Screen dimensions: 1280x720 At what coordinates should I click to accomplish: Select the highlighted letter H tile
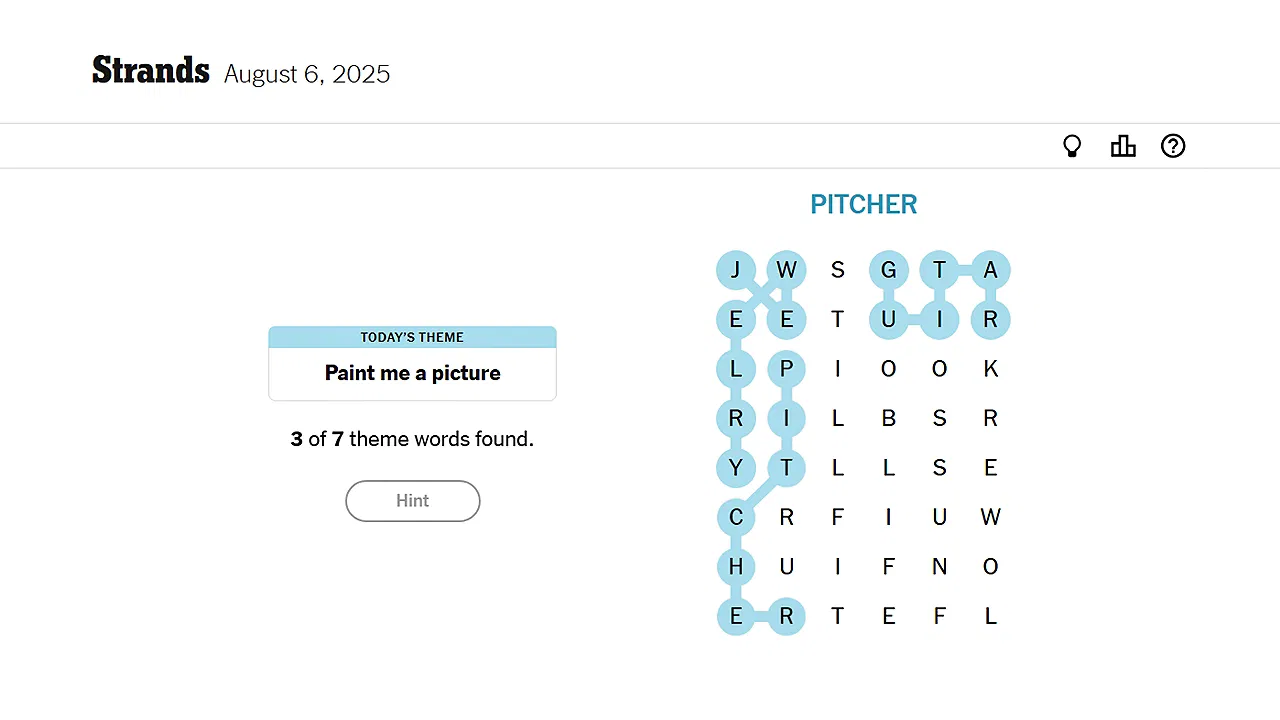pos(736,567)
